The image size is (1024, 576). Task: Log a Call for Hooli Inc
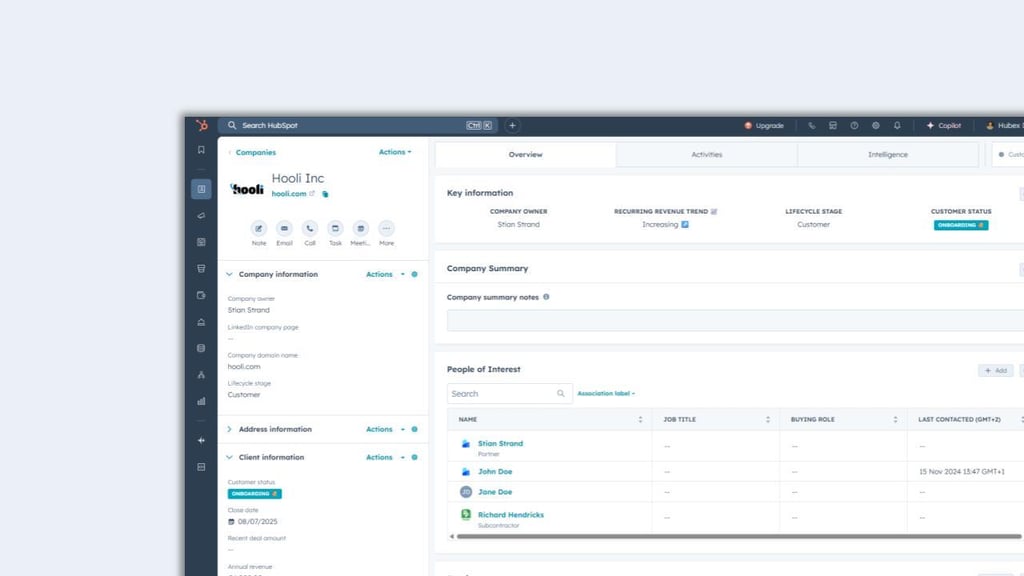point(310,229)
